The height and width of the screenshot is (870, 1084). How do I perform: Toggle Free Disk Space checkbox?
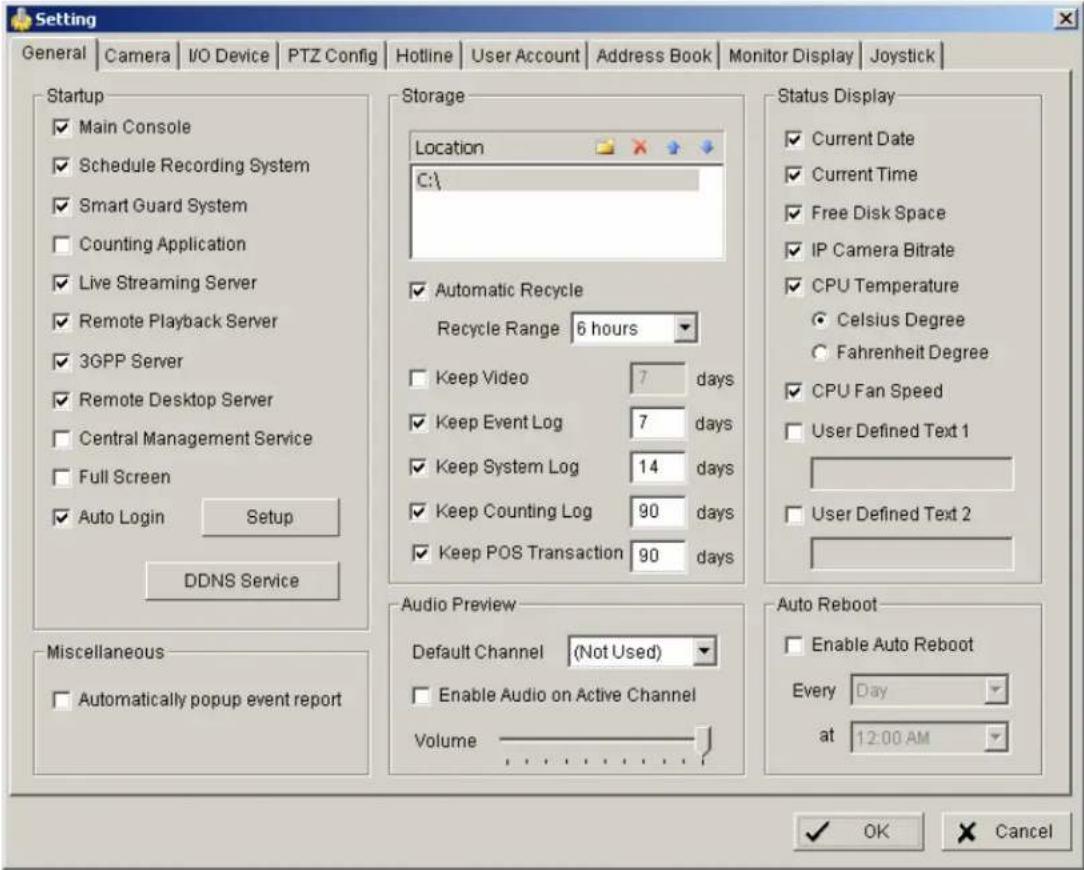794,214
